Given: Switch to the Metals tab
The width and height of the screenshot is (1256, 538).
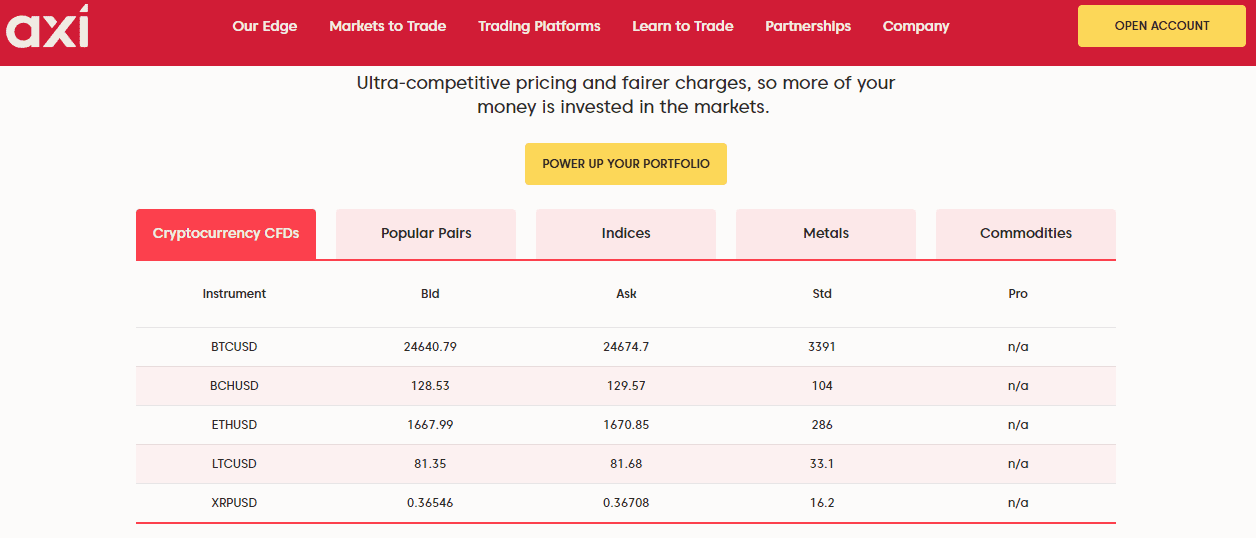Looking at the screenshot, I should [x=826, y=233].
